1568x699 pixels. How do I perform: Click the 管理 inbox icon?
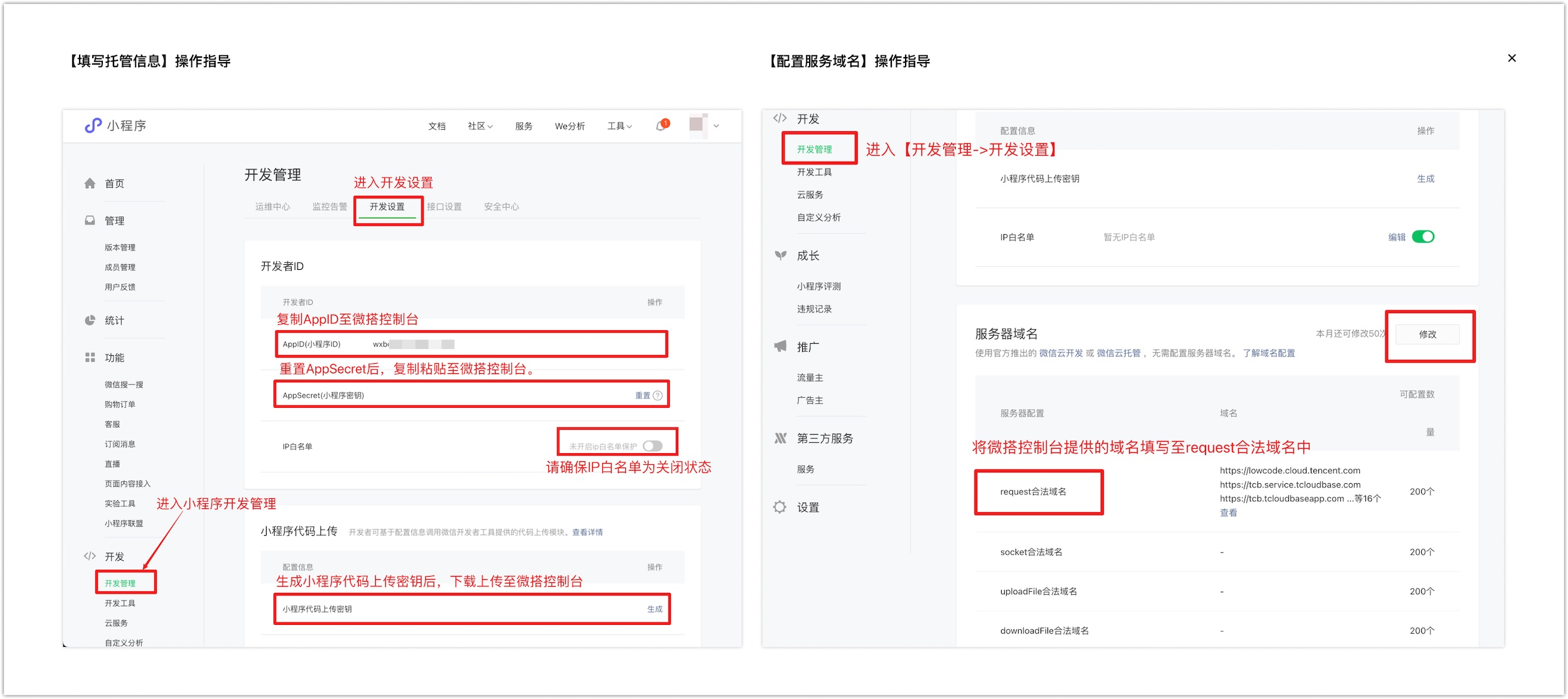(x=90, y=220)
